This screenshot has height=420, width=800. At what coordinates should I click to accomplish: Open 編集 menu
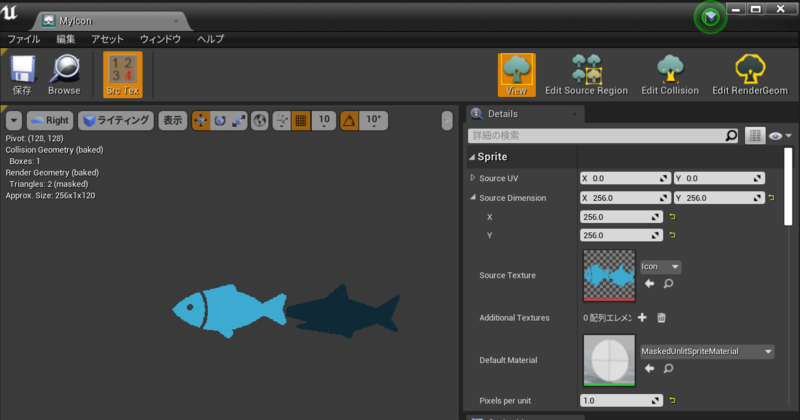pyautogui.click(x=65, y=39)
